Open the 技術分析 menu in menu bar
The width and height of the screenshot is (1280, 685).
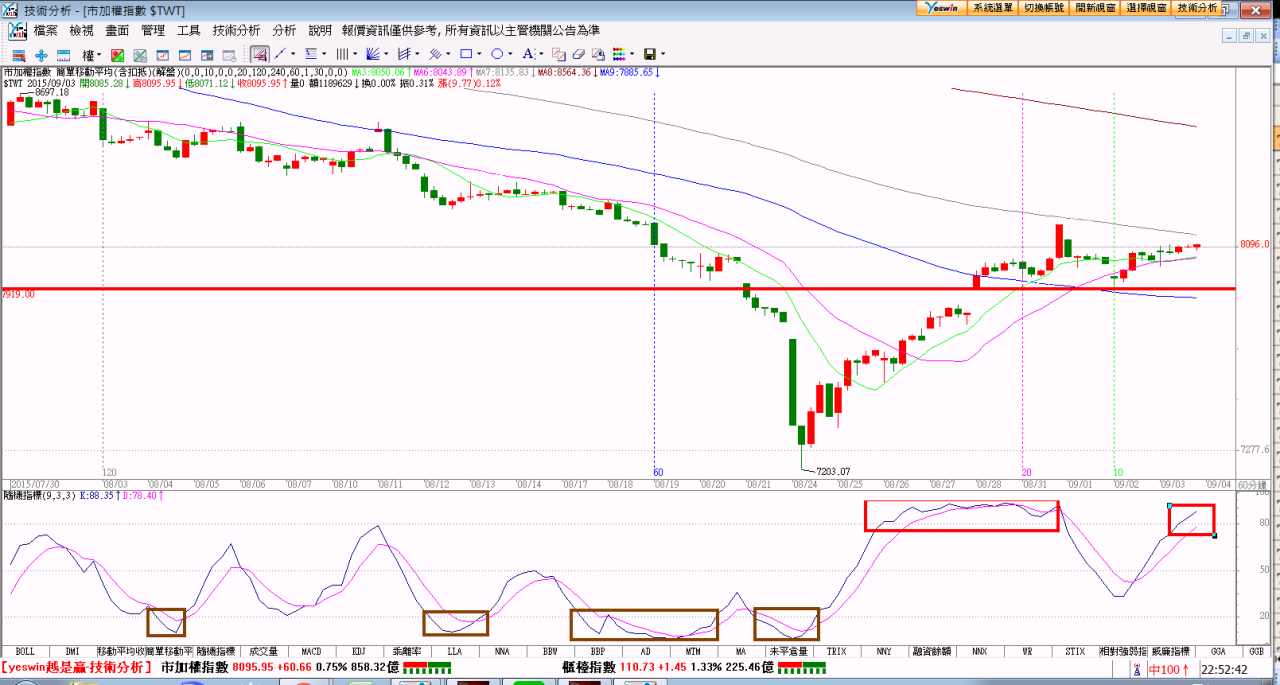236,31
